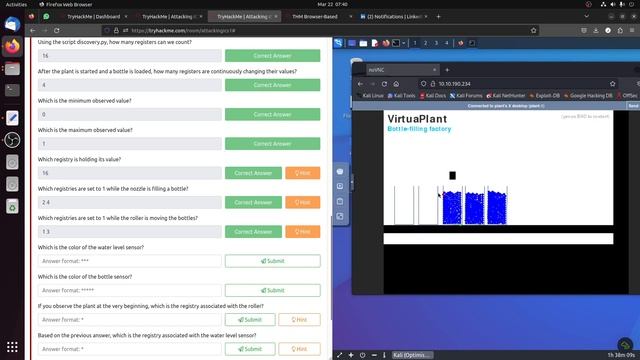The width and height of the screenshot is (640, 360).
Task: Open the Trash icon in the dock
Action: [x=12, y=206]
